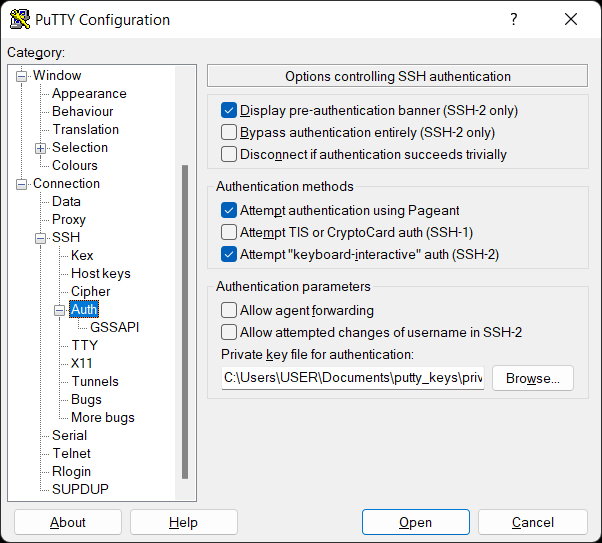Click the PuTTY icon in title bar

tap(19, 20)
